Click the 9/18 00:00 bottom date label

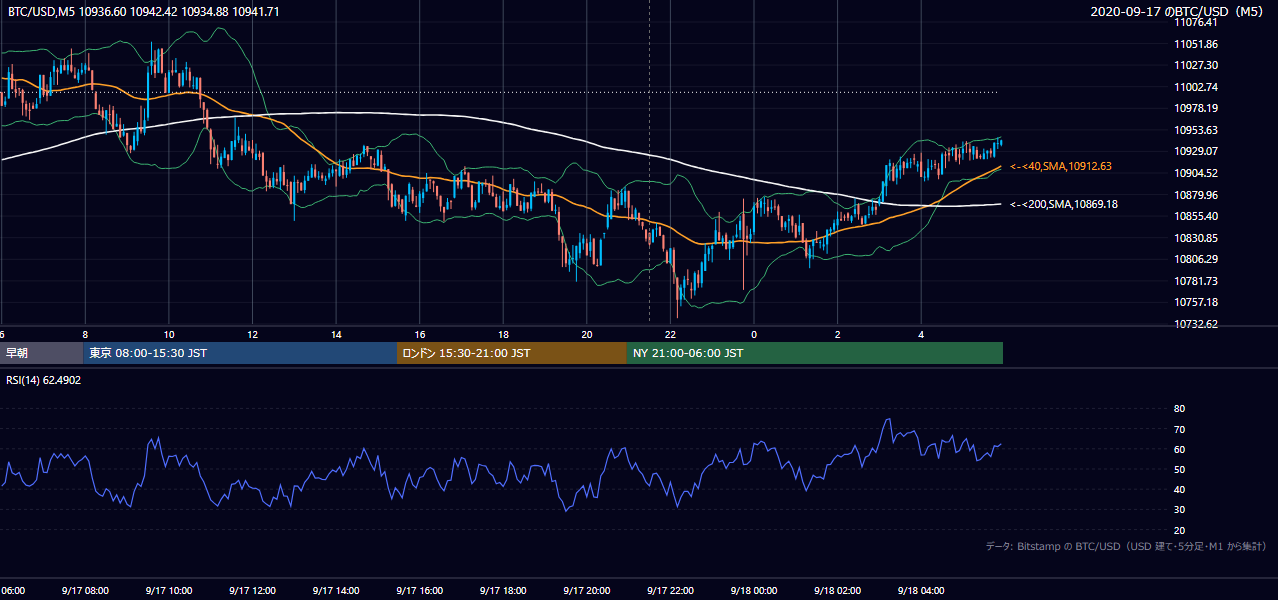(754, 591)
